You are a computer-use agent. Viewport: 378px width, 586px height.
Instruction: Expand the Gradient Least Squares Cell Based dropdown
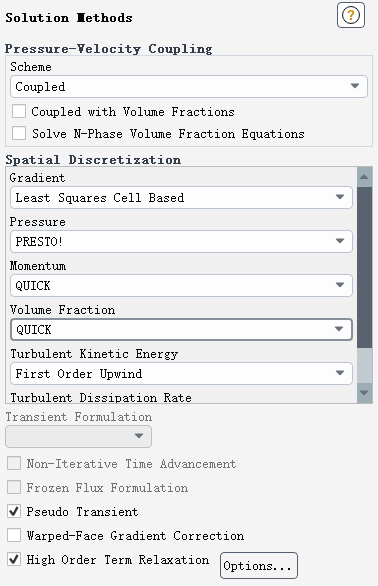tap(181, 197)
